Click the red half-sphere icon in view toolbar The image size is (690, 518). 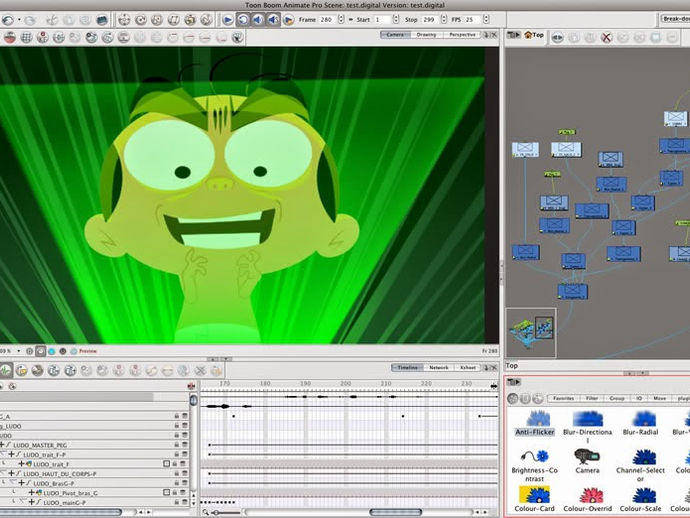[x=10, y=38]
